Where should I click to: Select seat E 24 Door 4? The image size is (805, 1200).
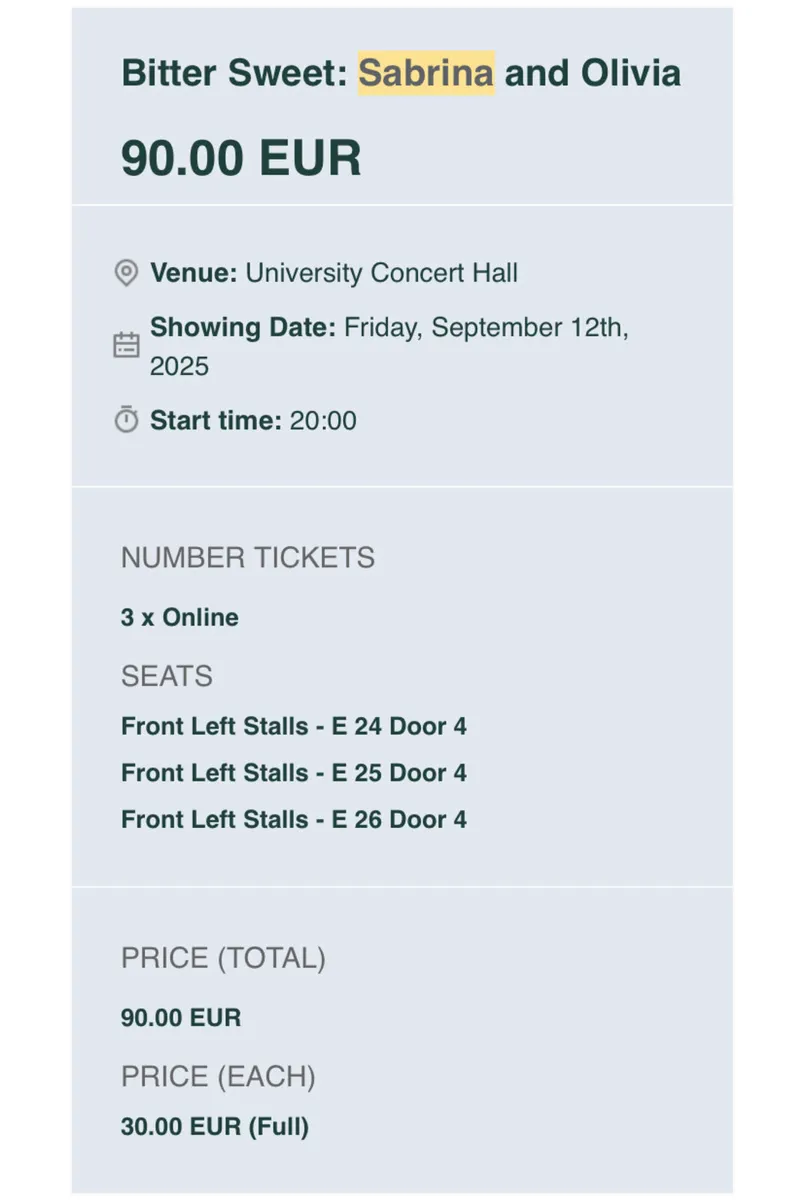point(294,726)
